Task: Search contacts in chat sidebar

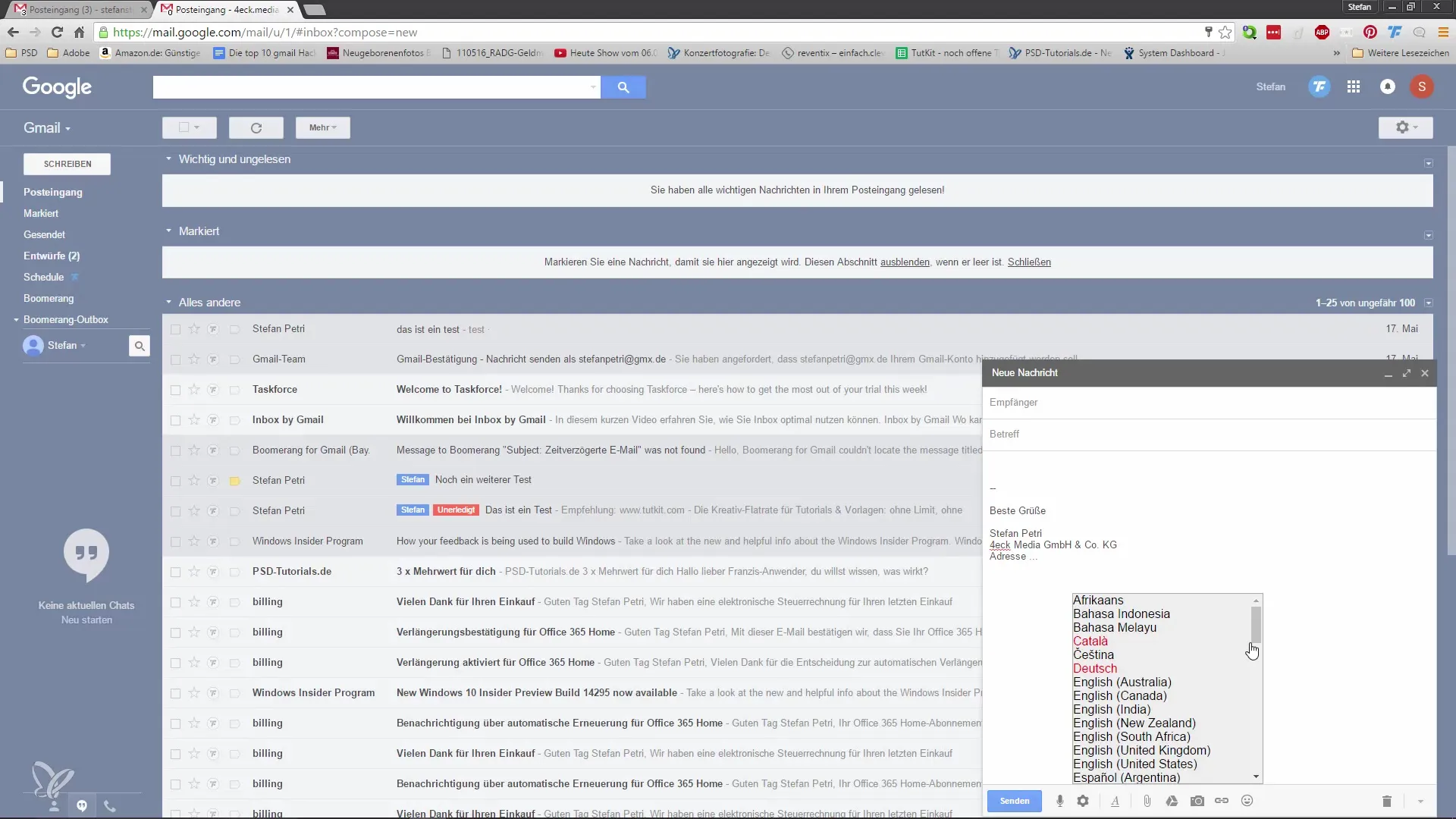Action: (x=140, y=346)
